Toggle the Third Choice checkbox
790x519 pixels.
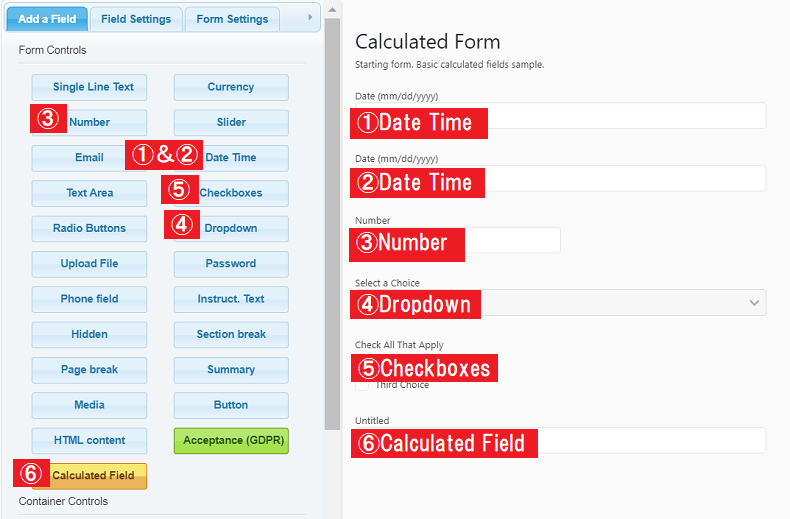tap(362, 385)
